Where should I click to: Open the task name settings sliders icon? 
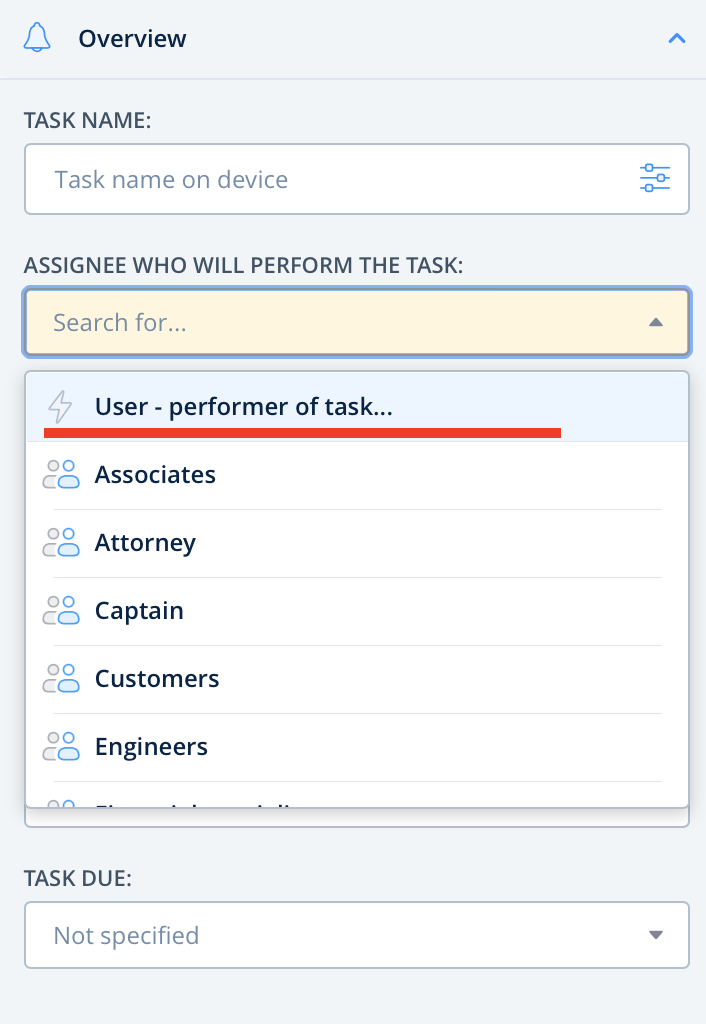[x=655, y=179]
